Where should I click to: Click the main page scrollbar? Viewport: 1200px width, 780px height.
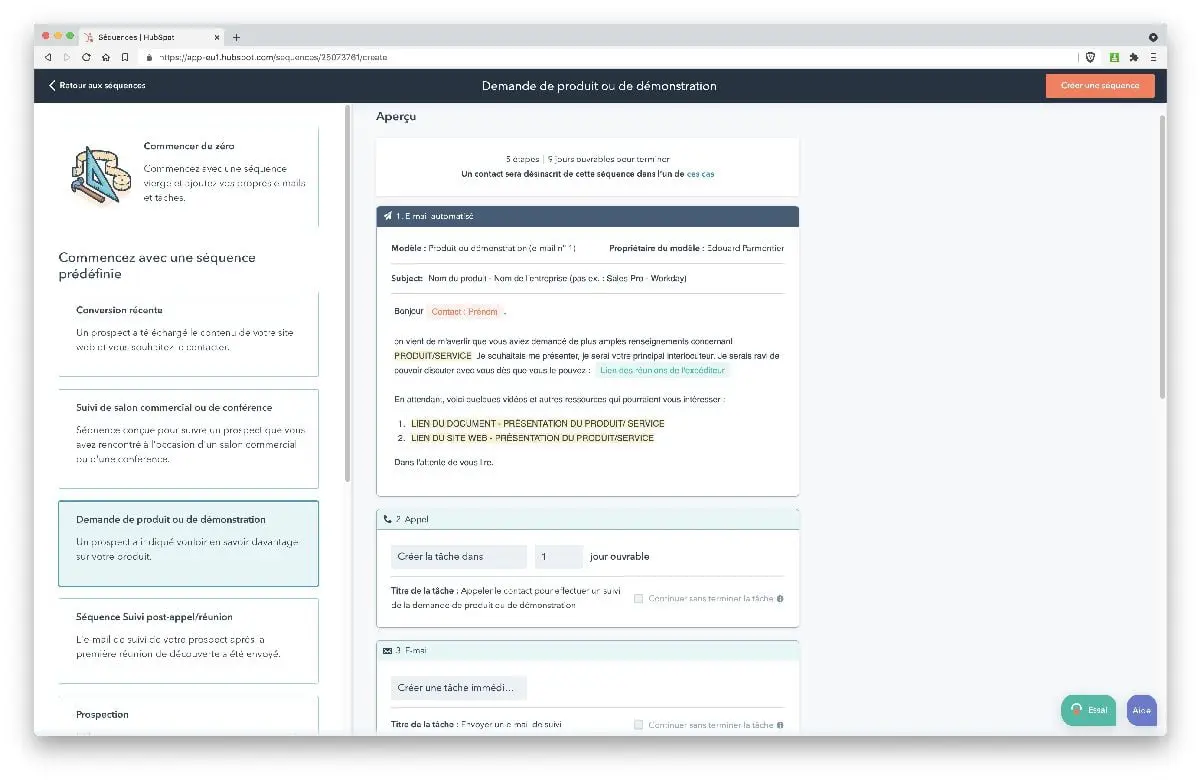(x=1162, y=257)
